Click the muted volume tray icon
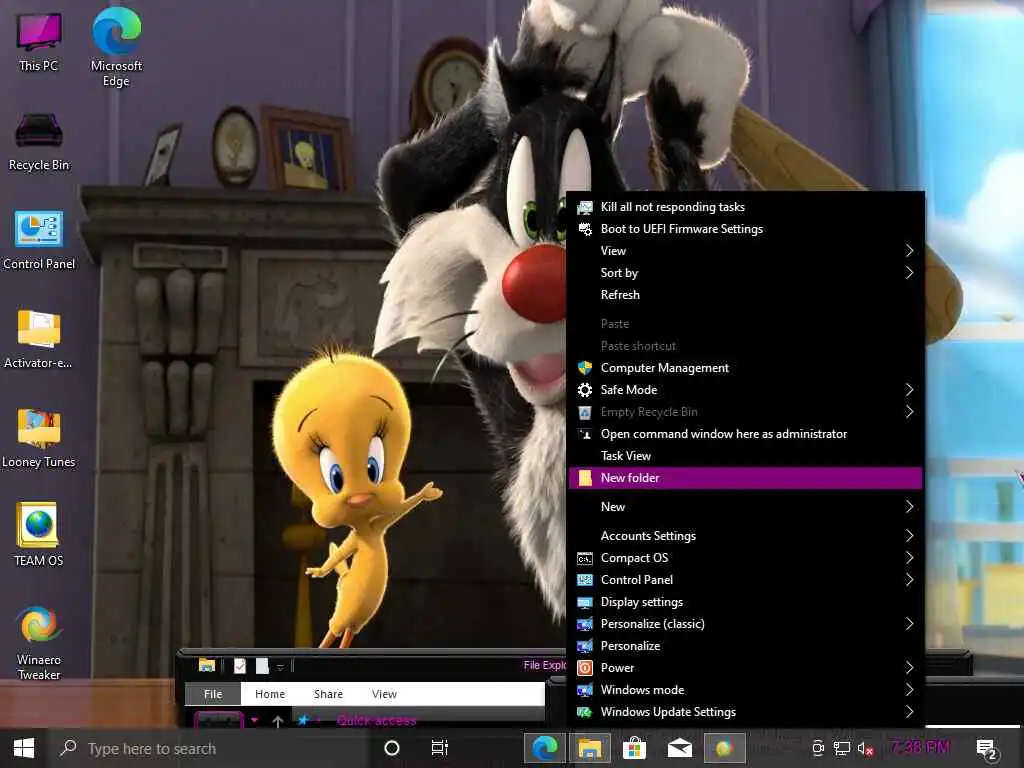This screenshot has height=768, width=1024. pos(865,749)
